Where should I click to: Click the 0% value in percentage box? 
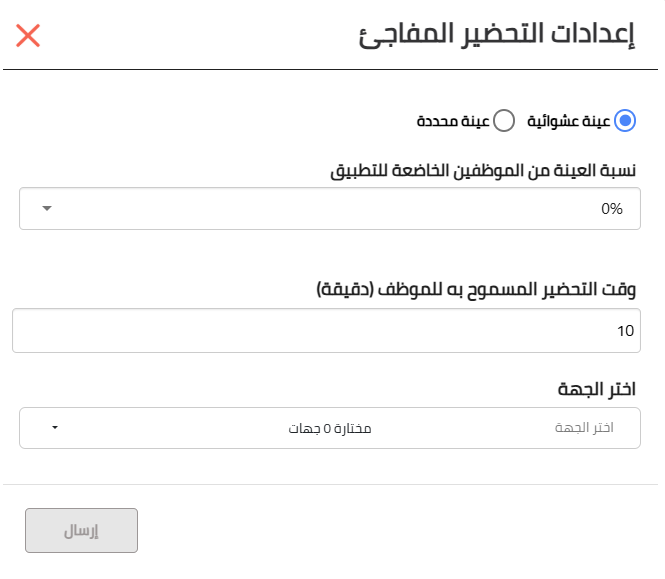[612, 209]
